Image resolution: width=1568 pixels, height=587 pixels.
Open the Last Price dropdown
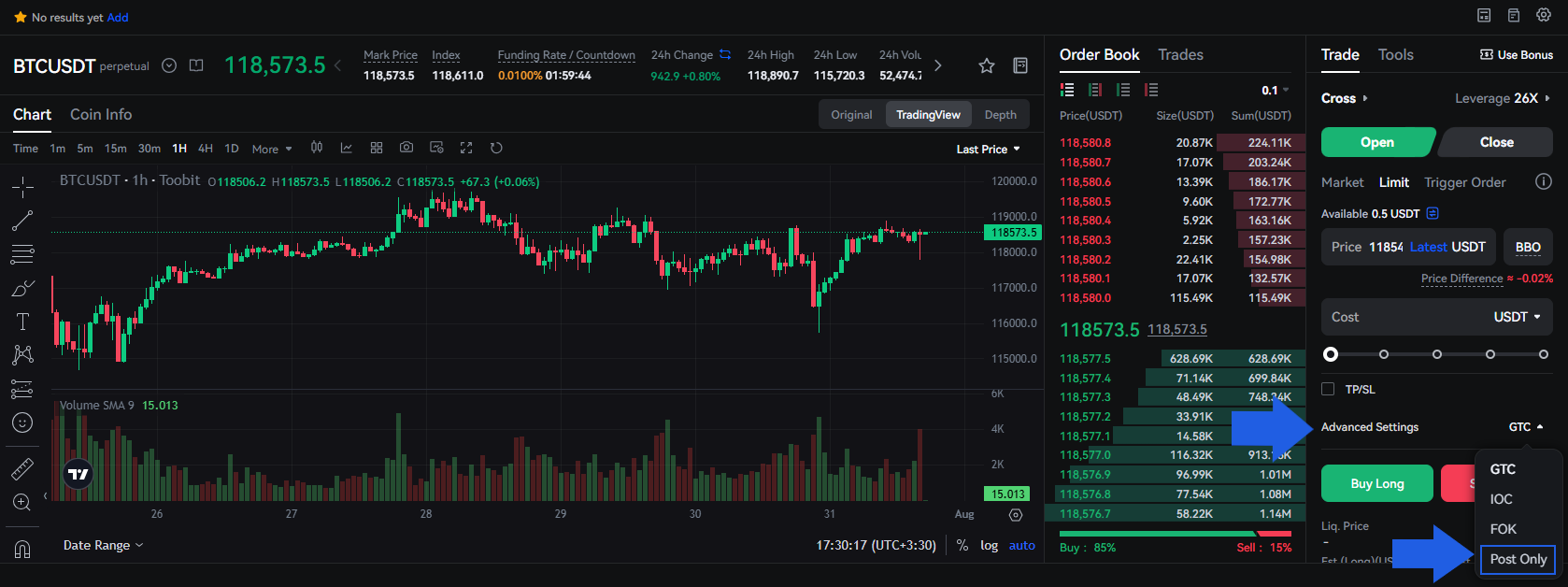tap(988, 149)
